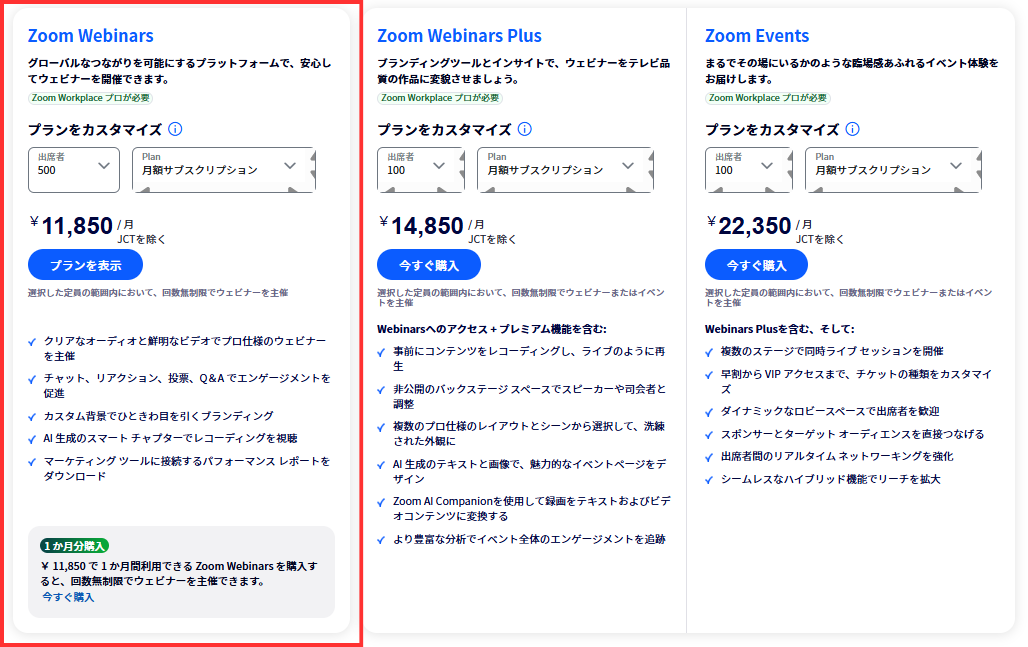The width and height of the screenshot is (1028, 647).
Task: Click info icon beside Zoom Webinars プランをカスタマイズ
Action: click(x=175, y=129)
